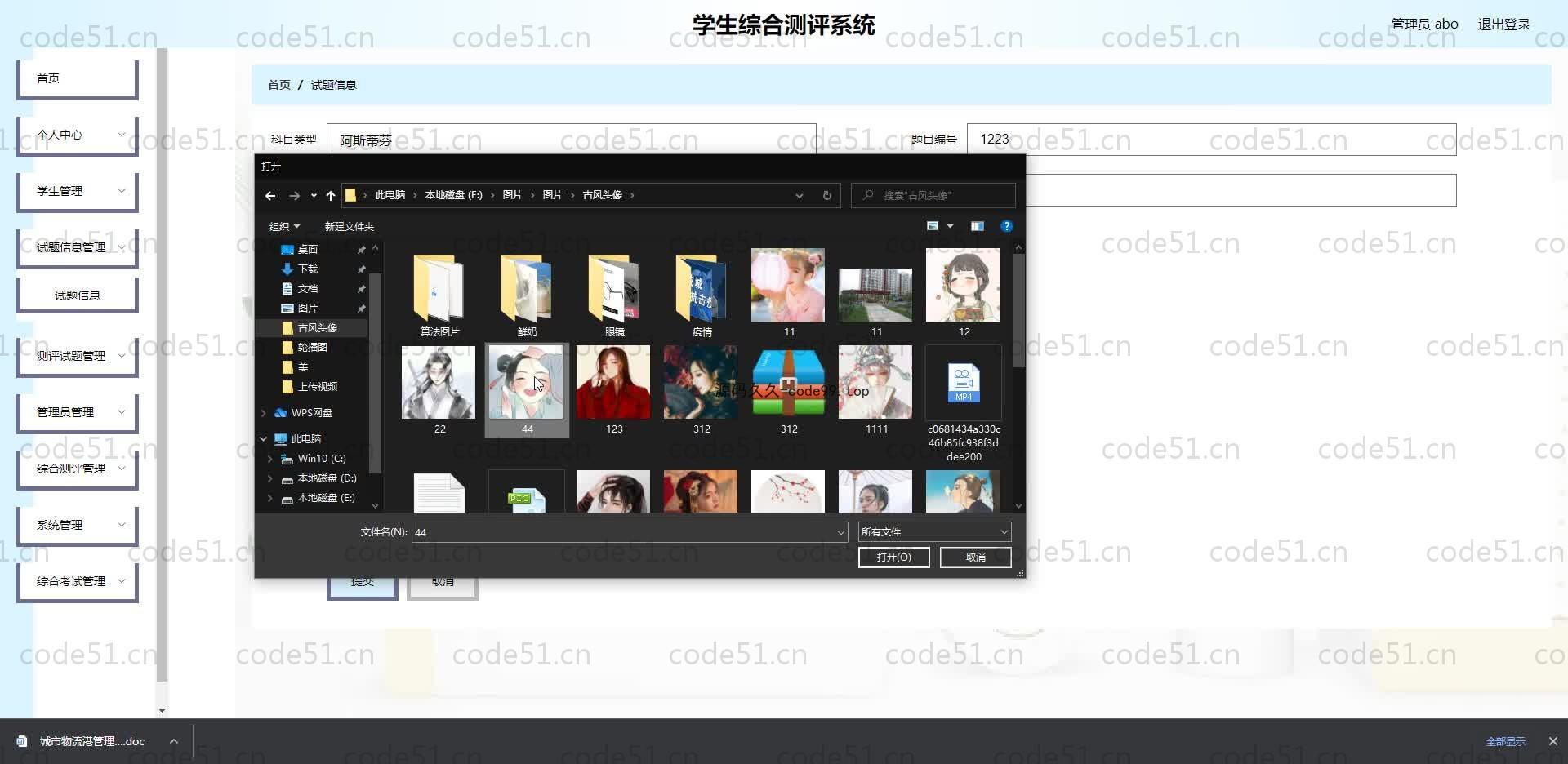Expand 试题信息管理 sidebar menu
The image size is (1568, 764).
click(x=77, y=247)
